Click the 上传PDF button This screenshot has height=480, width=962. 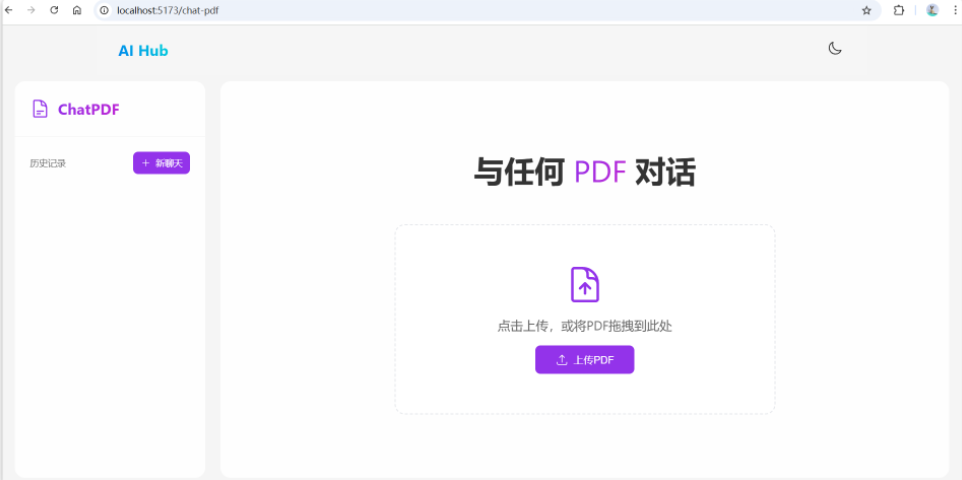click(585, 360)
